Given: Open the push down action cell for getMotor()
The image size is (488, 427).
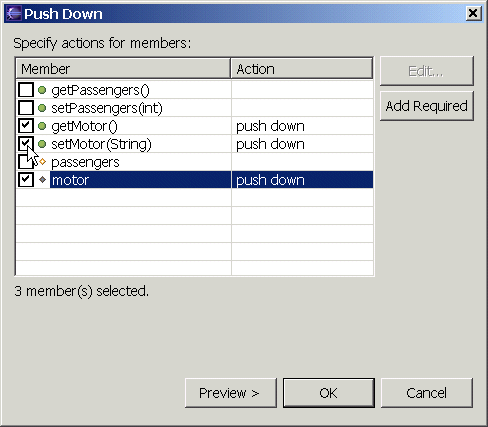Looking at the screenshot, I should coord(302,126).
